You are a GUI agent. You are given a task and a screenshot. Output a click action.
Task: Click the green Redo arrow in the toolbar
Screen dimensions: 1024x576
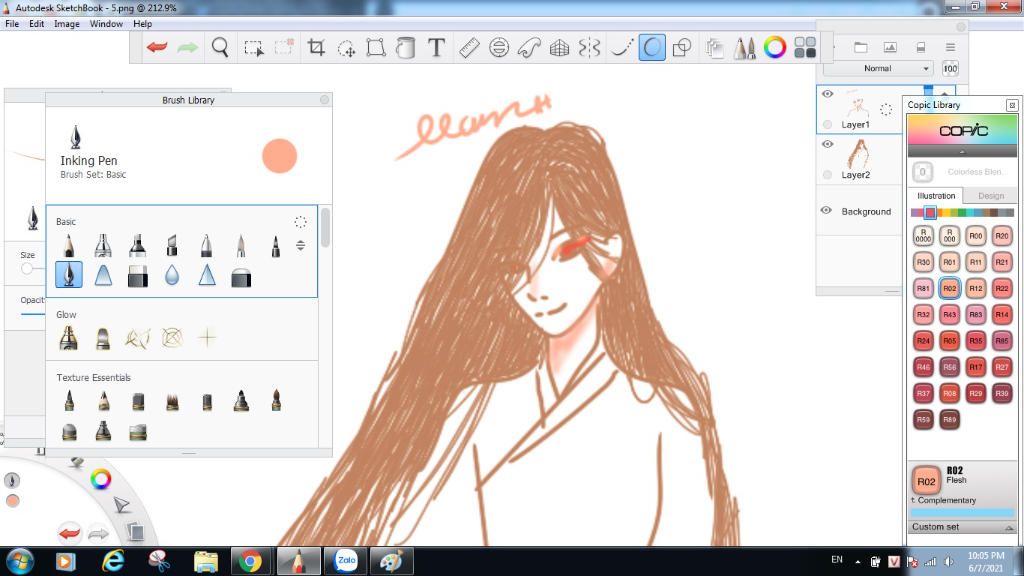click(x=187, y=47)
